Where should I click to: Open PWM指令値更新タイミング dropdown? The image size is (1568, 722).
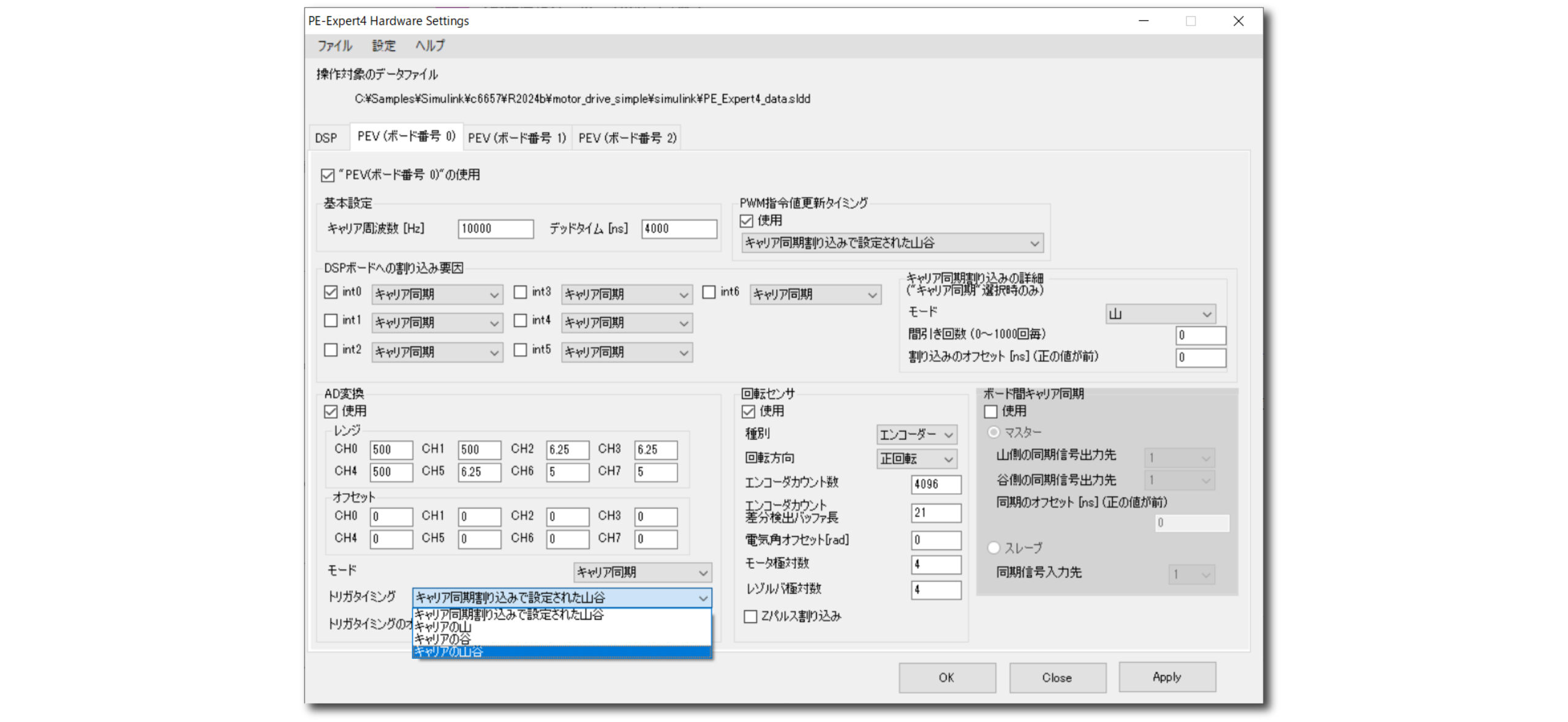[x=891, y=243]
